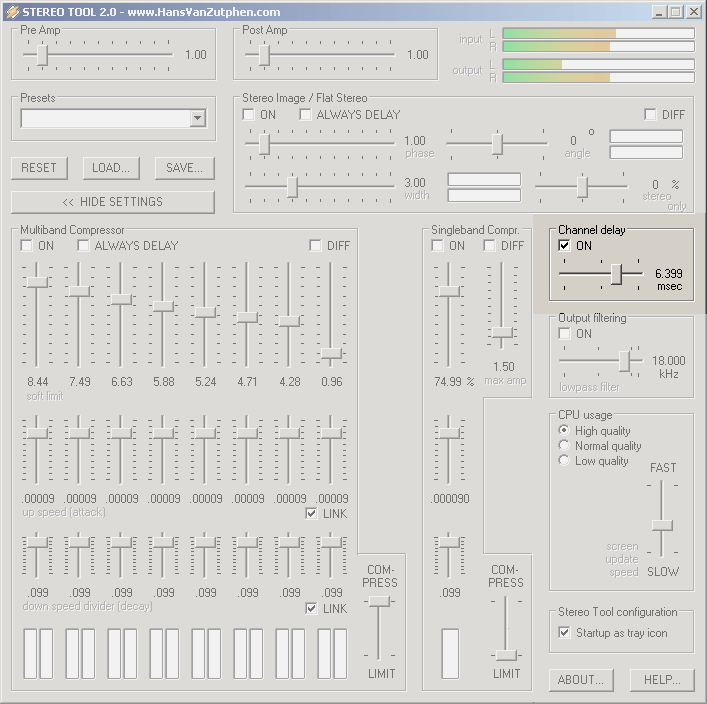Screen dimensions: 707x704
Task: Click the angle slider thumb
Action: click(497, 144)
